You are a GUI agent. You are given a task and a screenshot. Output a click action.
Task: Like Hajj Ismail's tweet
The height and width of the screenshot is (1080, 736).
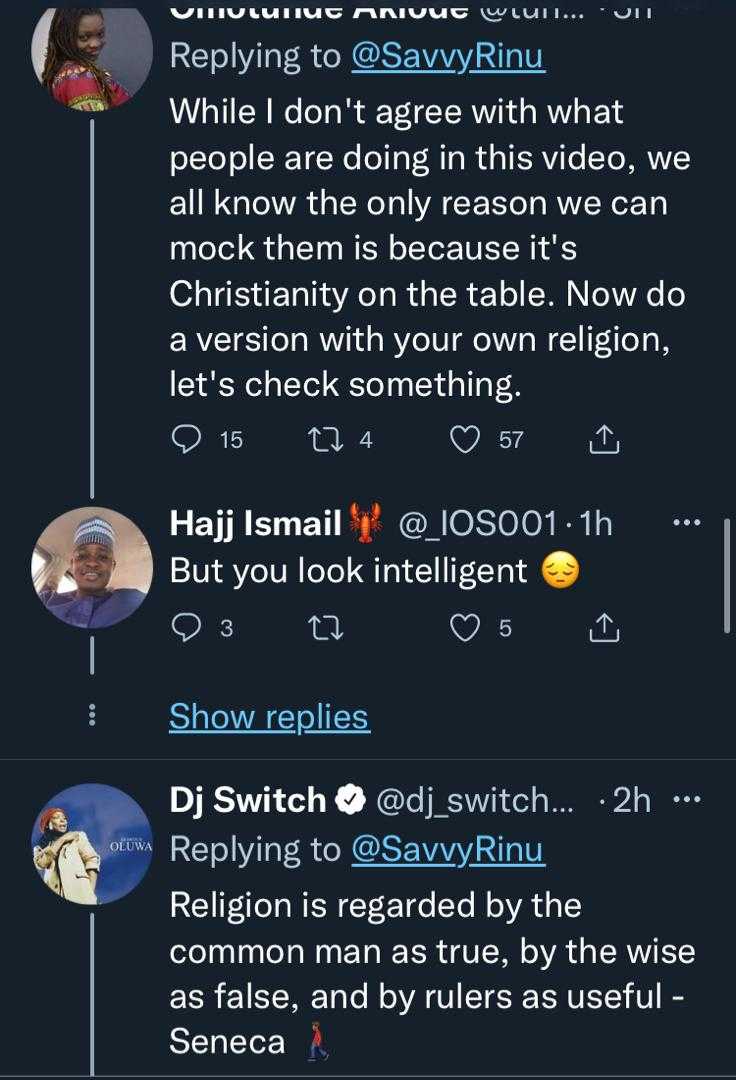click(x=464, y=627)
